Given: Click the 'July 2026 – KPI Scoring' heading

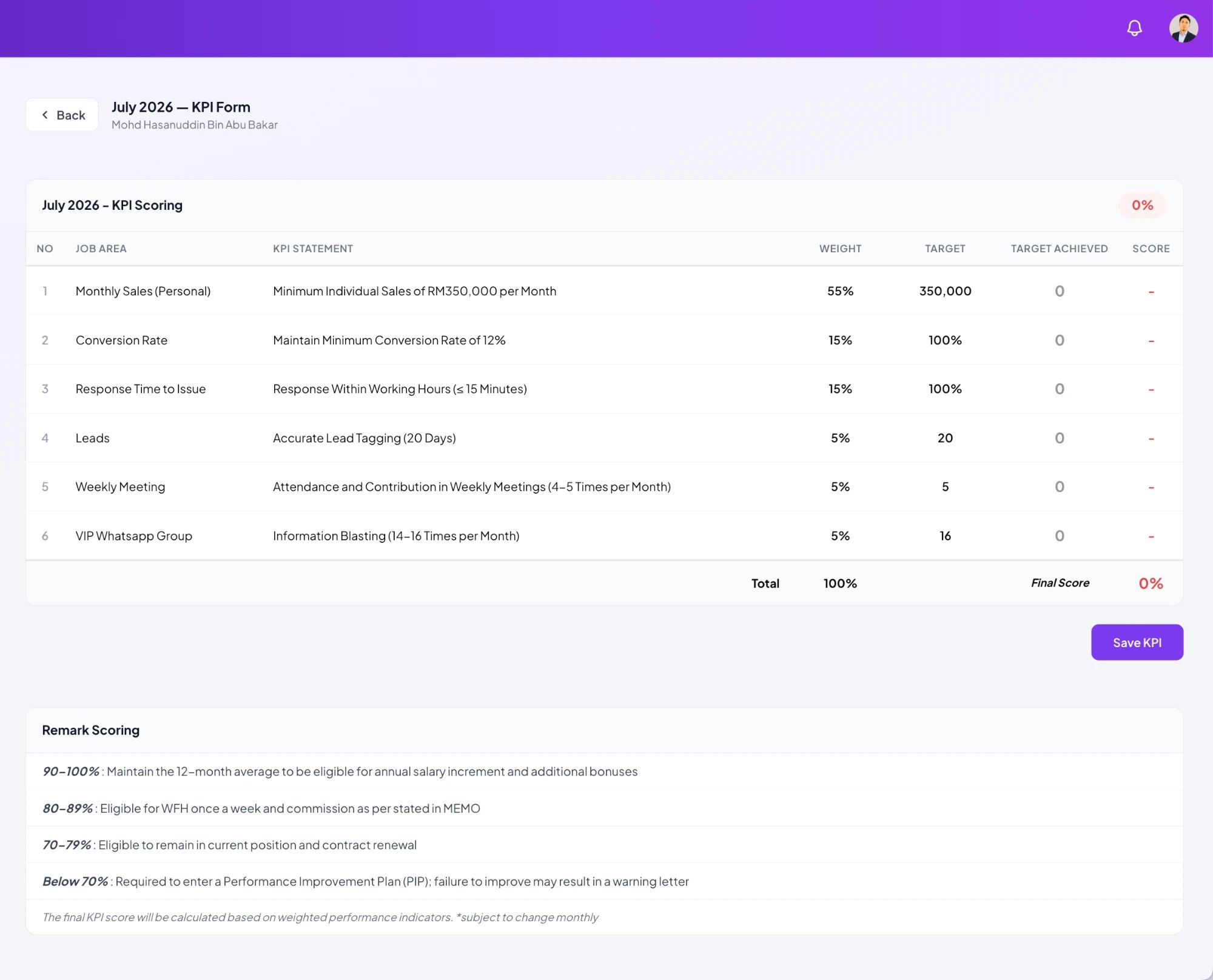Looking at the screenshot, I should pos(112,205).
